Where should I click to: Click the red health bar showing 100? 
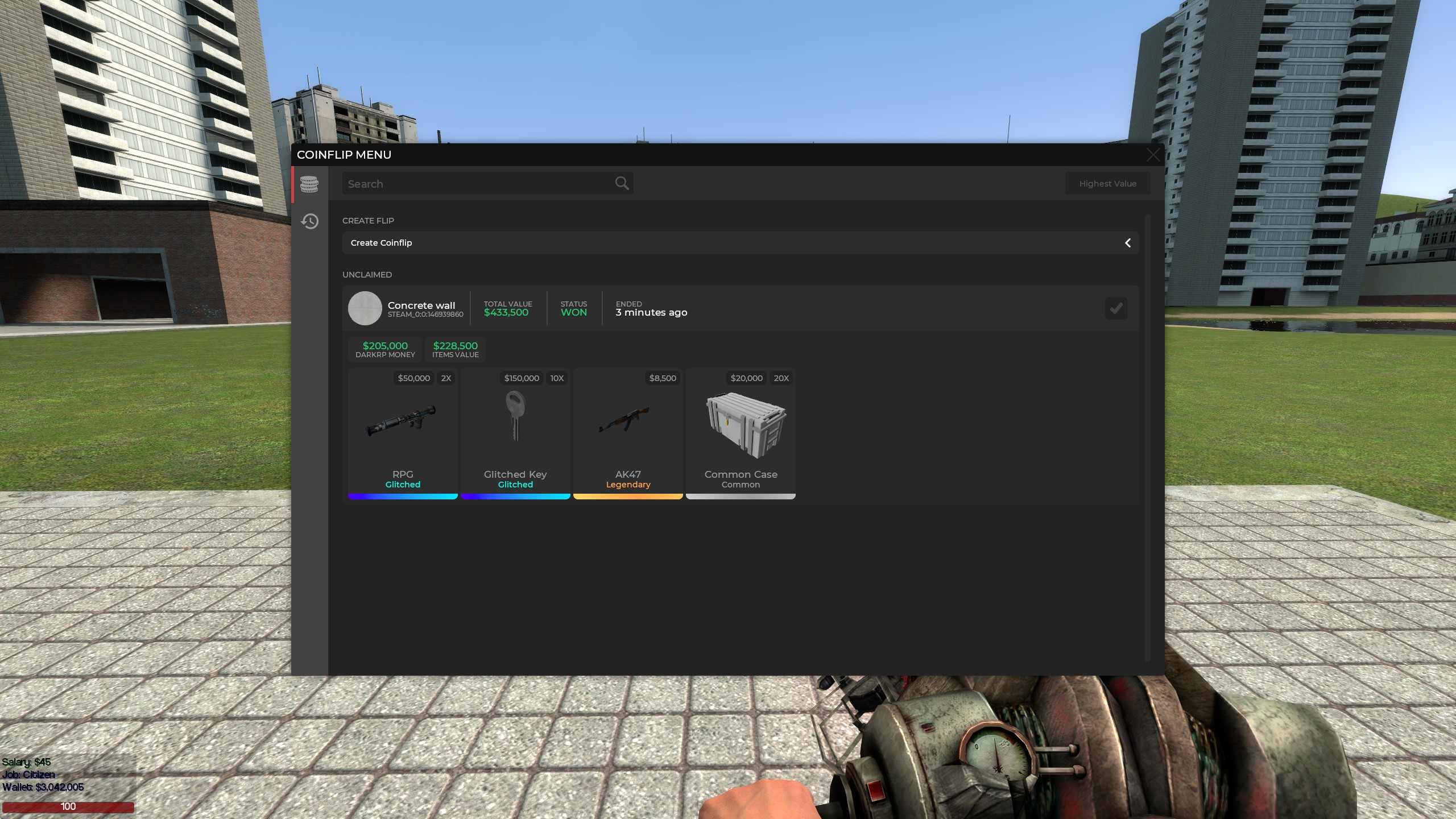tap(68, 806)
